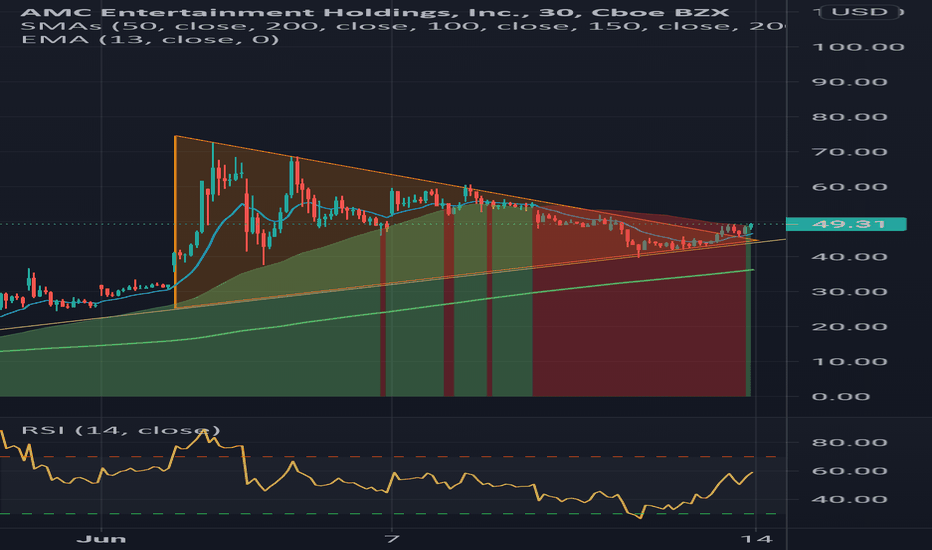This screenshot has width=932, height=550.
Task: Click the 14 date label on time axis
Action: click(x=757, y=539)
